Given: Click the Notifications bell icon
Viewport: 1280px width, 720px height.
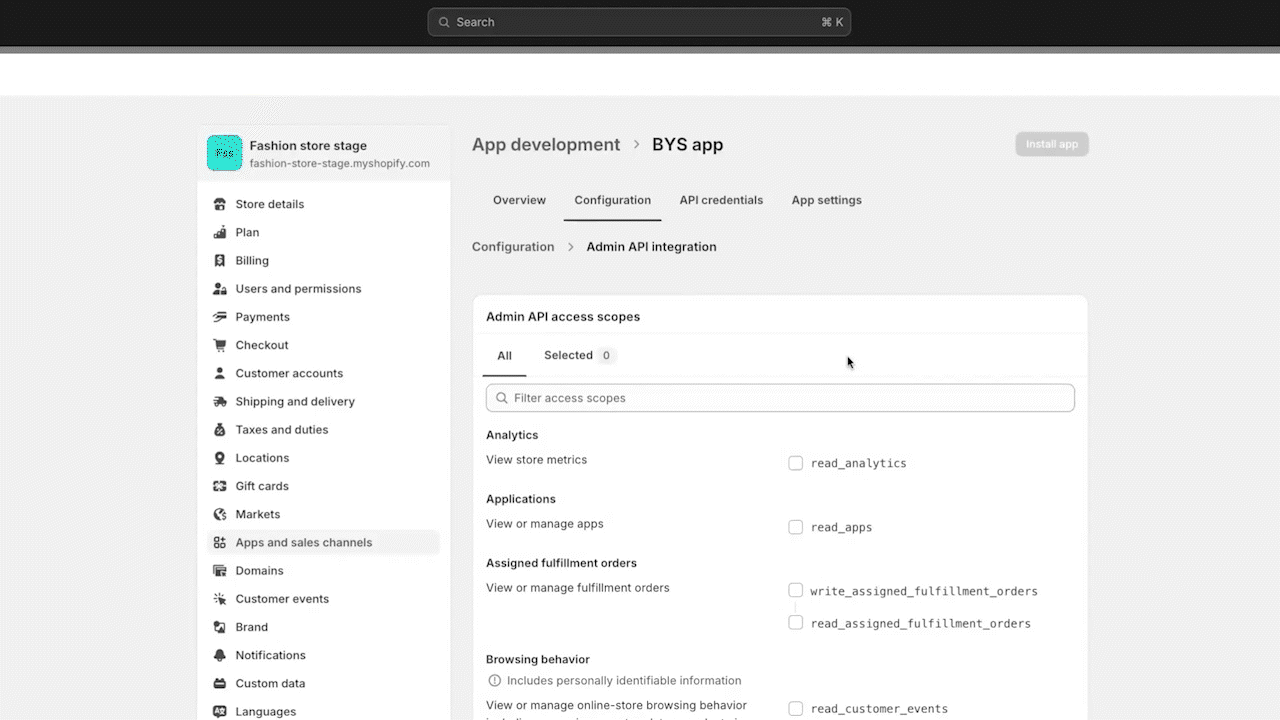Looking at the screenshot, I should pos(220,655).
